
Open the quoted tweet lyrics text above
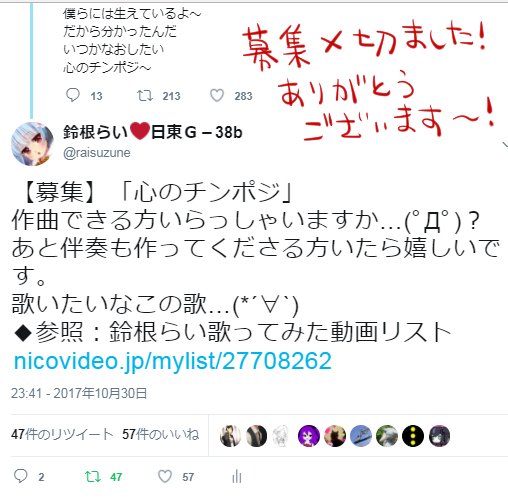tap(132, 41)
